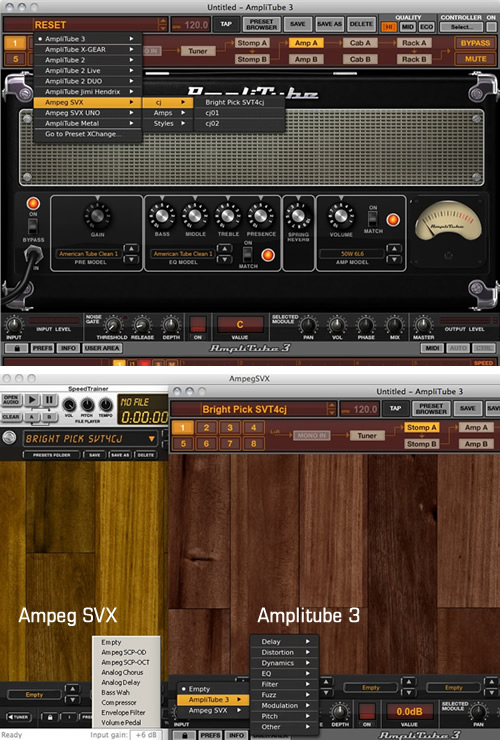This screenshot has width=500, height=740.
Task: Click the round Ampeg logo beside preset name
Action: point(9,437)
